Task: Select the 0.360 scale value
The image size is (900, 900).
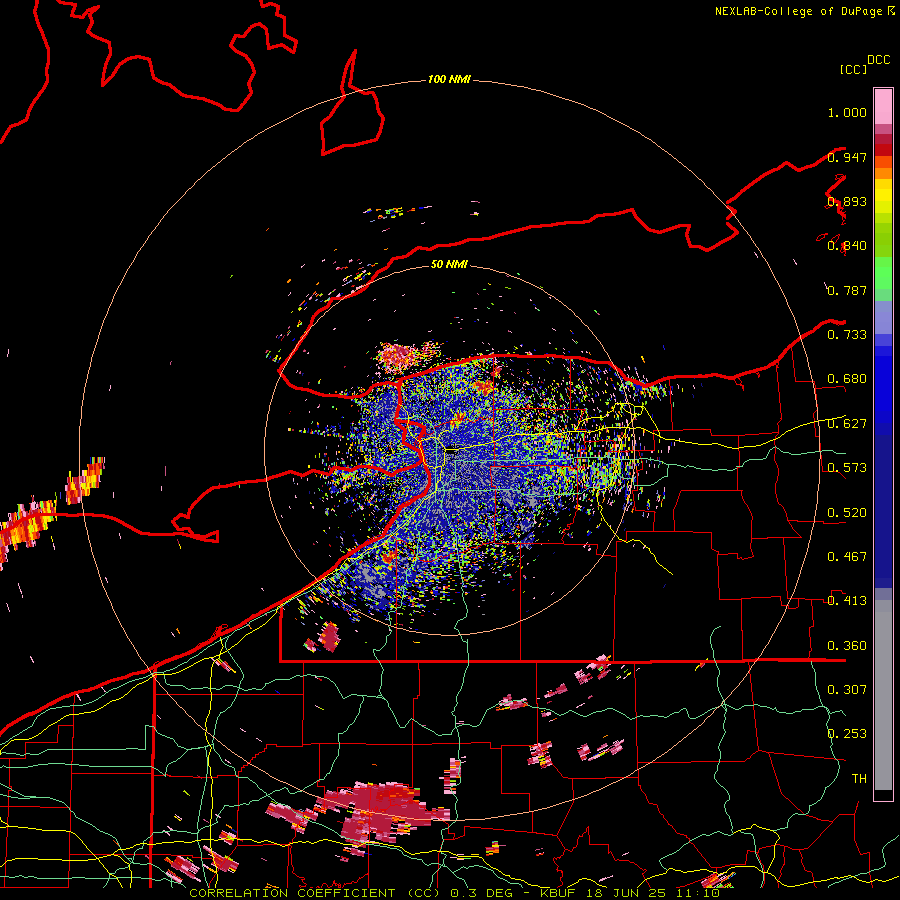Action: (x=847, y=646)
